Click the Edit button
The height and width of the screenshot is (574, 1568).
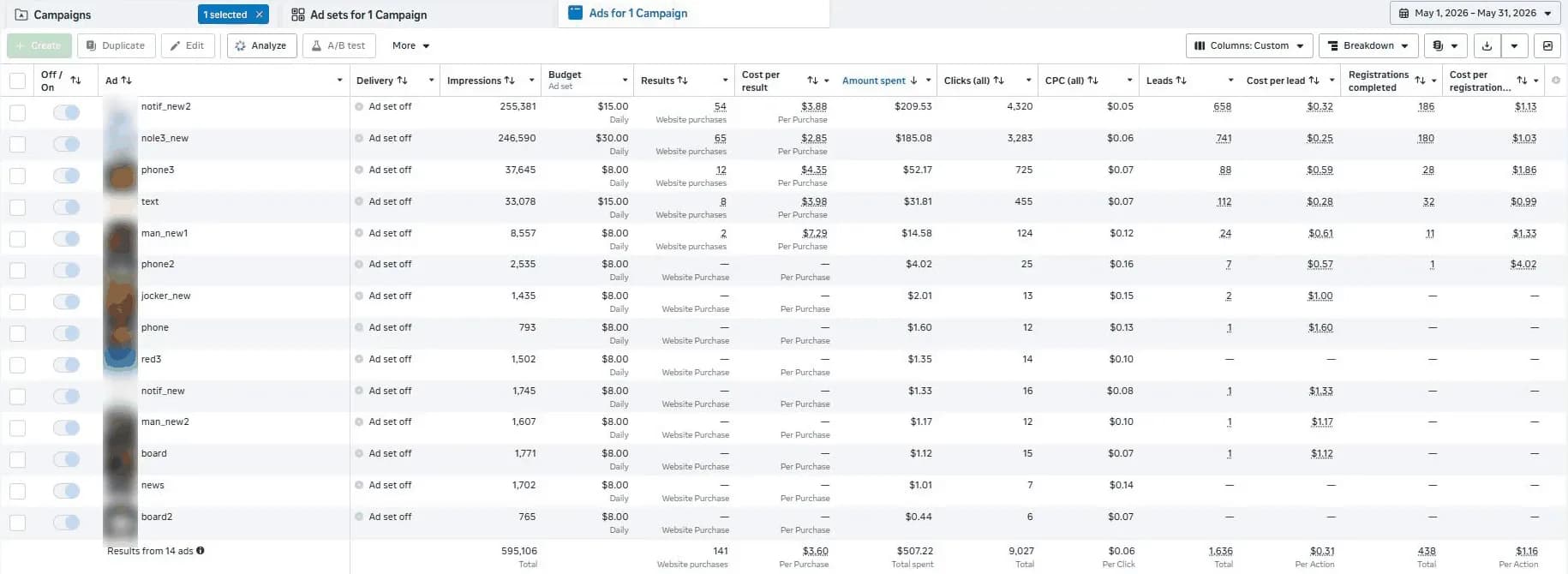coord(188,45)
